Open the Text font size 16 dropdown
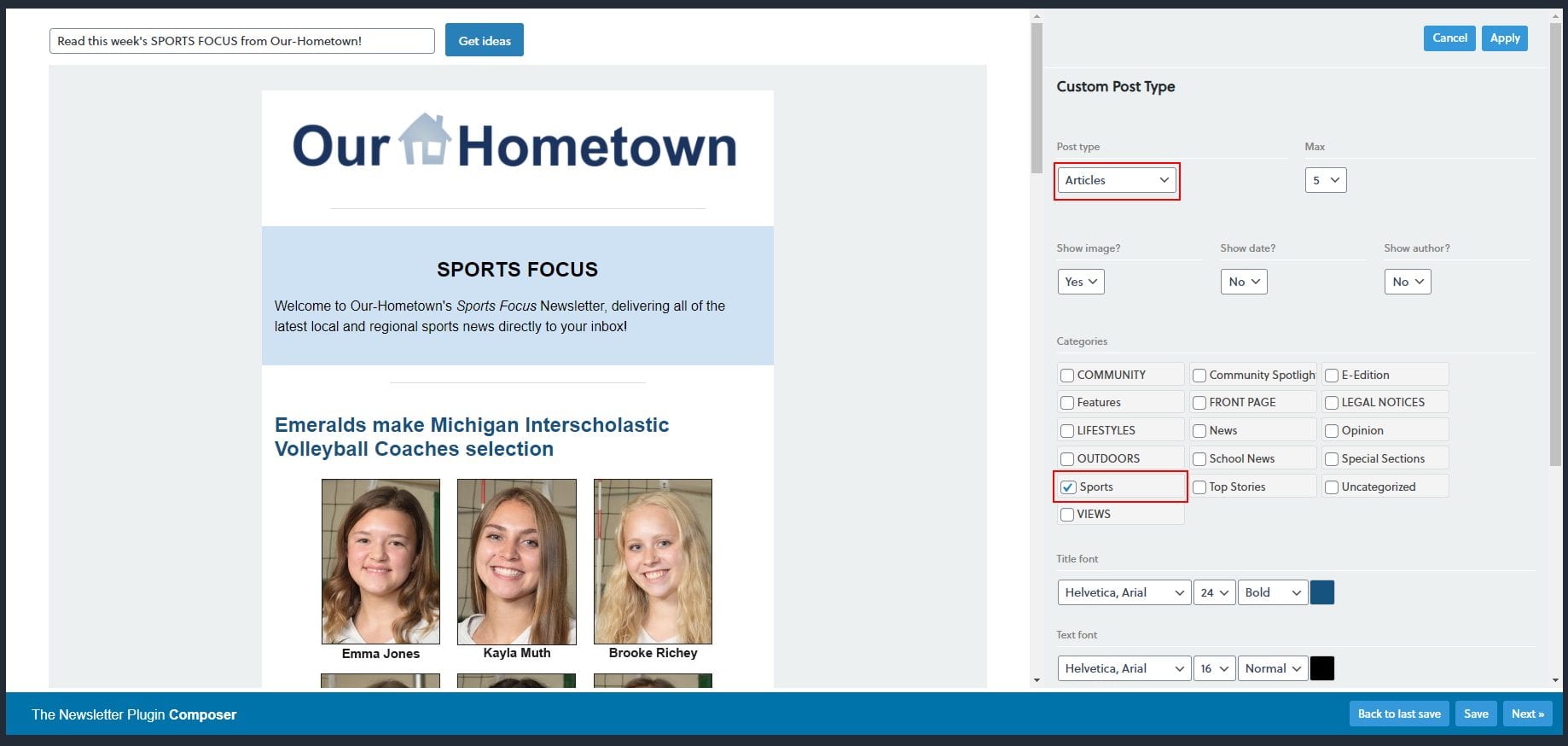This screenshot has height=746, width=1568. tap(1214, 668)
